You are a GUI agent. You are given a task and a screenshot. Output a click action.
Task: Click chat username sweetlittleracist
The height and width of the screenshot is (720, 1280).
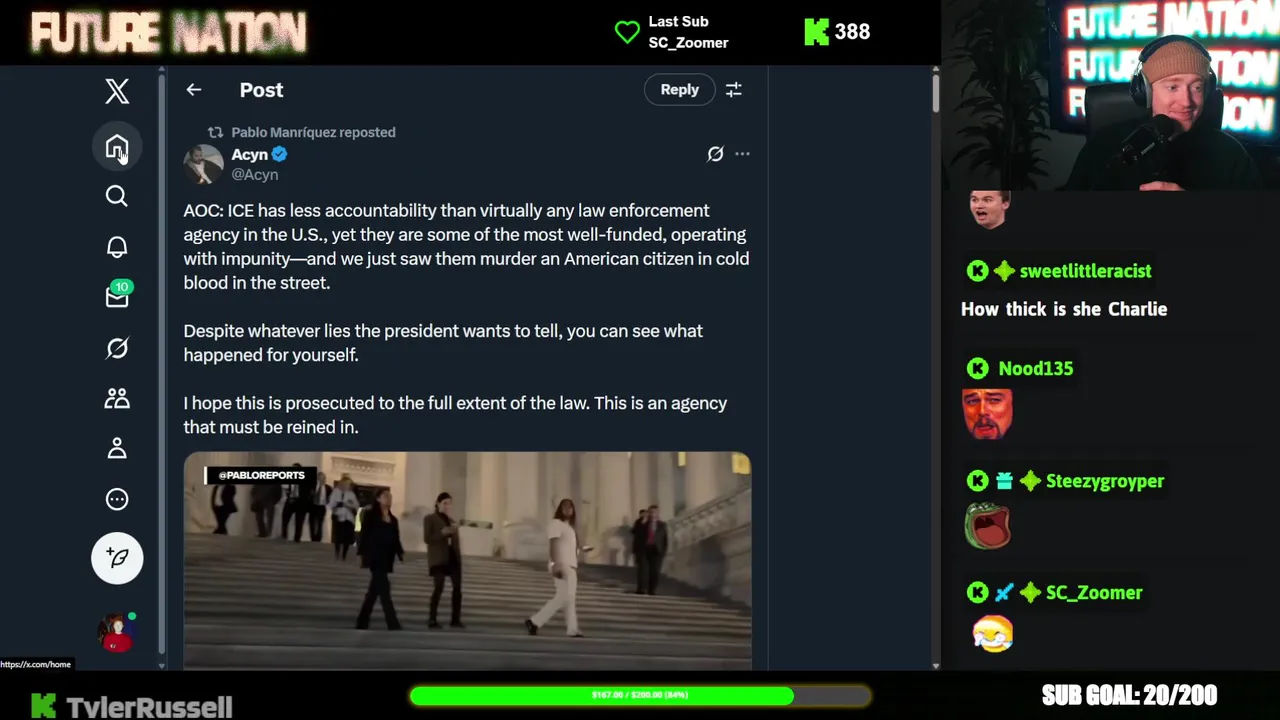(x=1085, y=271)
